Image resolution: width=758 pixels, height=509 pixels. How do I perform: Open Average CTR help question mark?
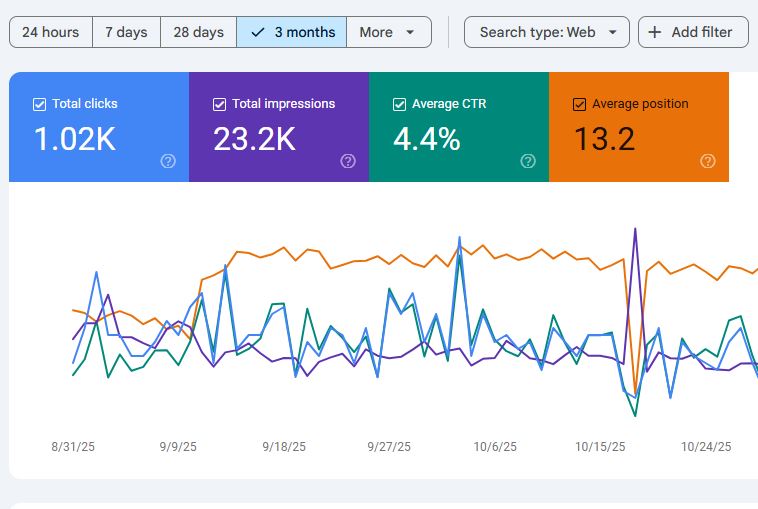[528, 161]
